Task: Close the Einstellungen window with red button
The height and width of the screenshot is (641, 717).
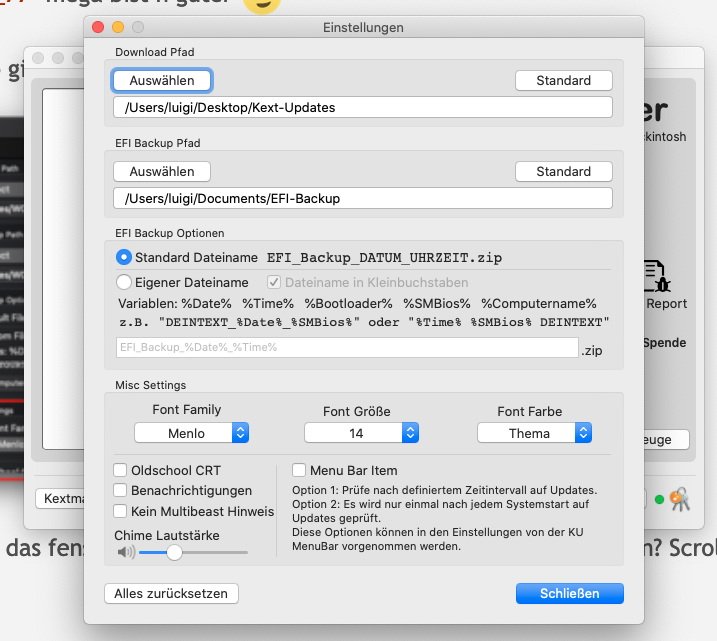Action: click(x=98, y=27)
